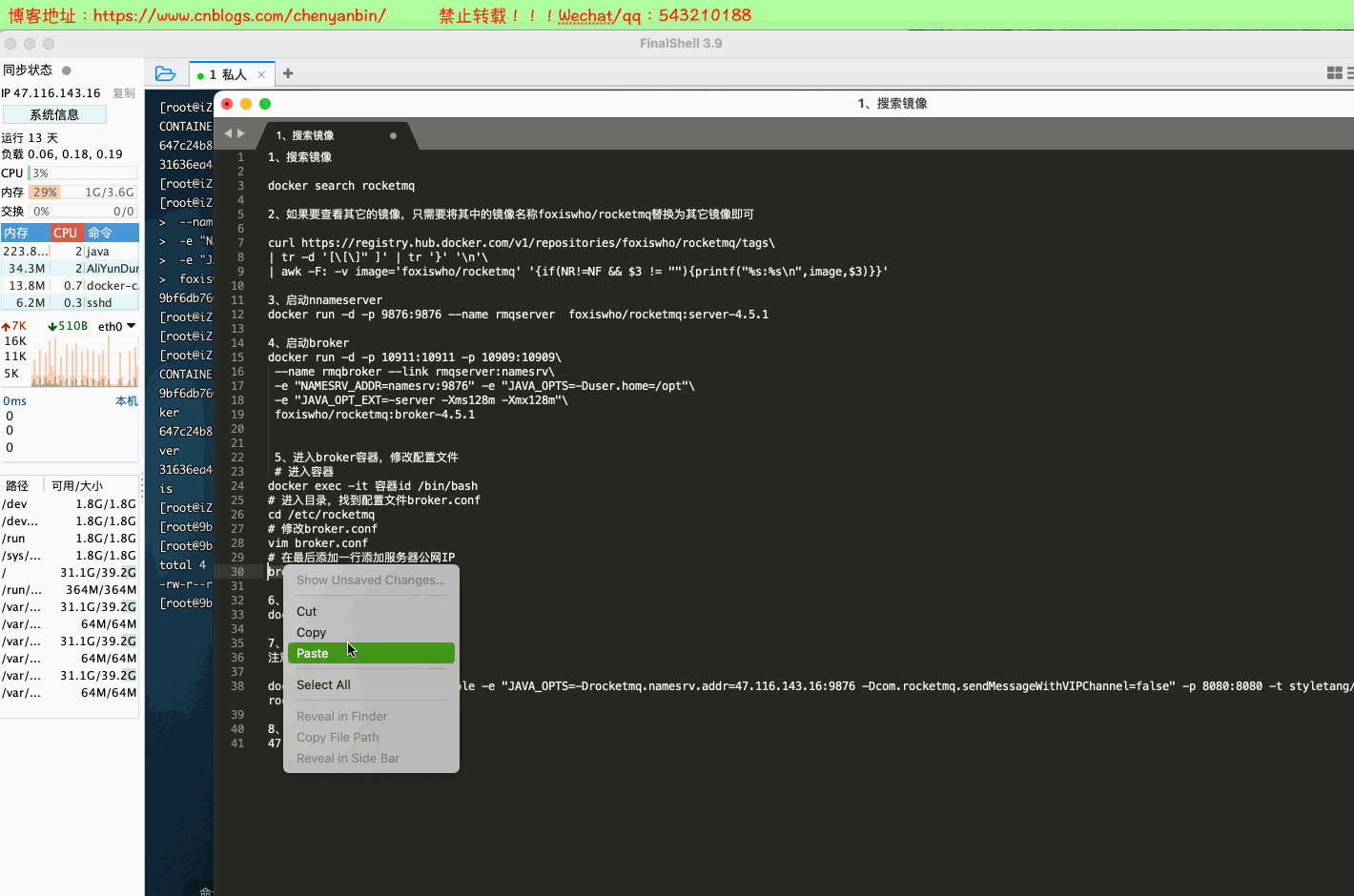This screenshot has width=1354, height=896.
Task: Close the 私人 session tab
Action: coord(261,74)
